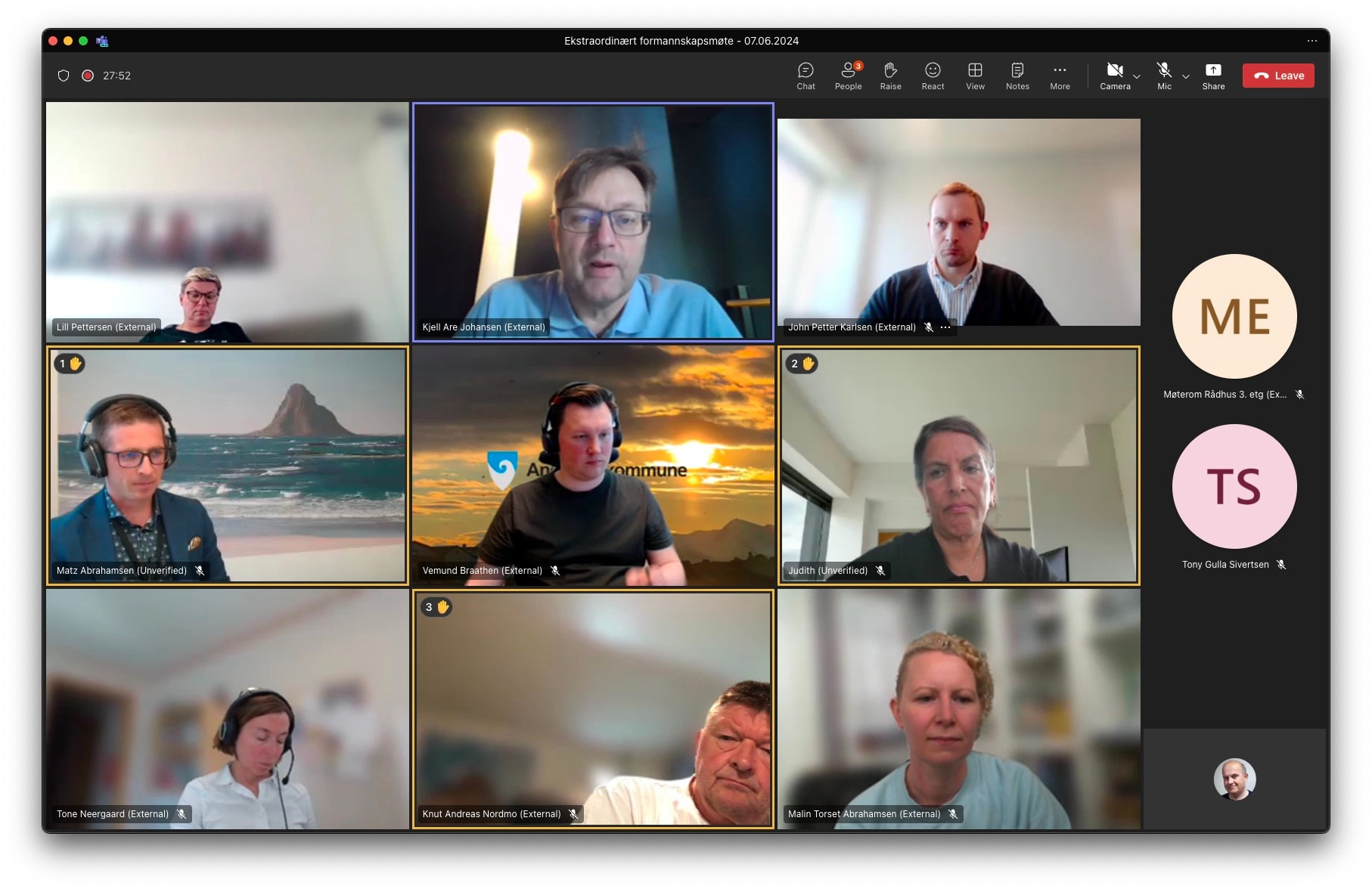Viewport: 1372px width, 889px height.
Task: Leave the meeting
Action: [1278, 76]
